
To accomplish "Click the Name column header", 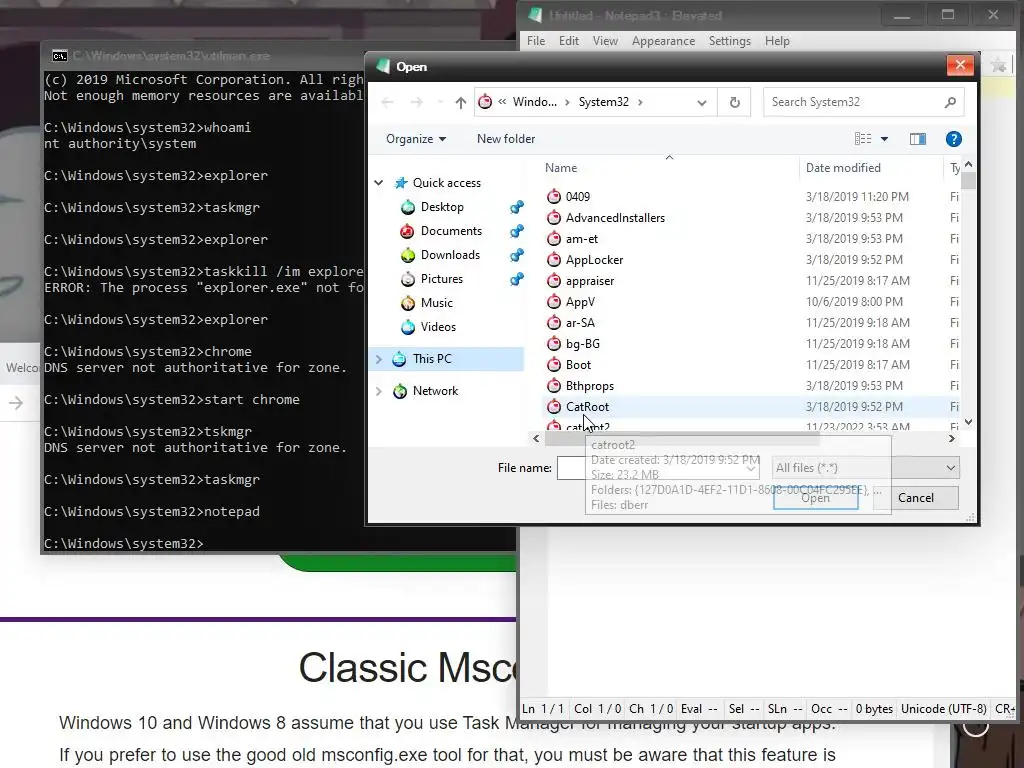I will click(561, 168).
